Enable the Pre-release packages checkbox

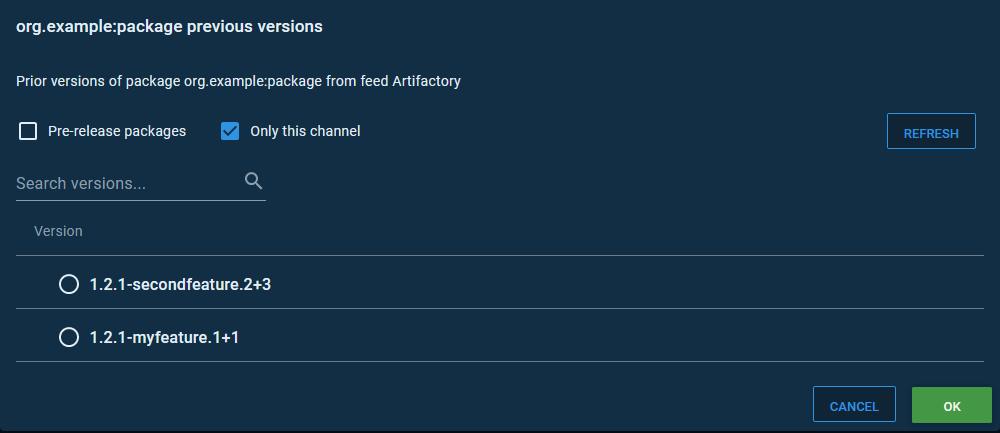point(28,131)
